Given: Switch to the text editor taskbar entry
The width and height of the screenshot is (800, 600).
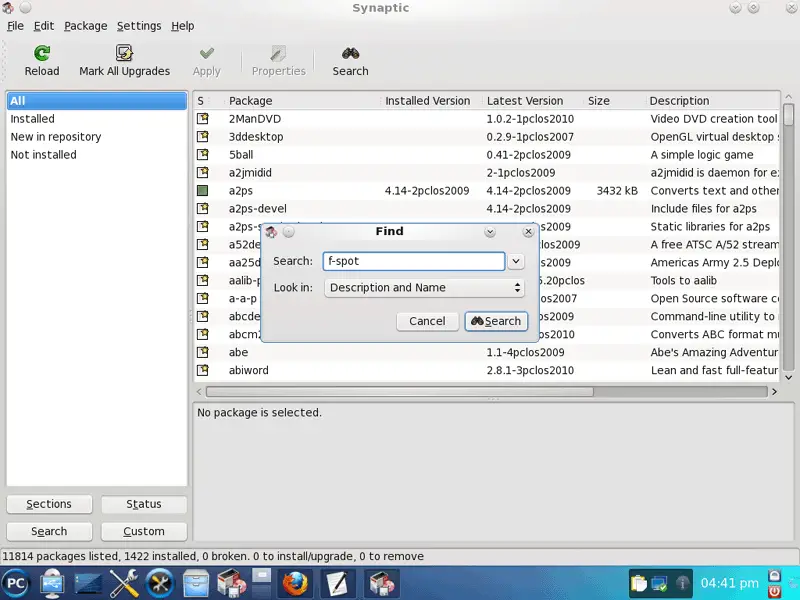Looking at the screenshot, I should [x=337, y=583].
